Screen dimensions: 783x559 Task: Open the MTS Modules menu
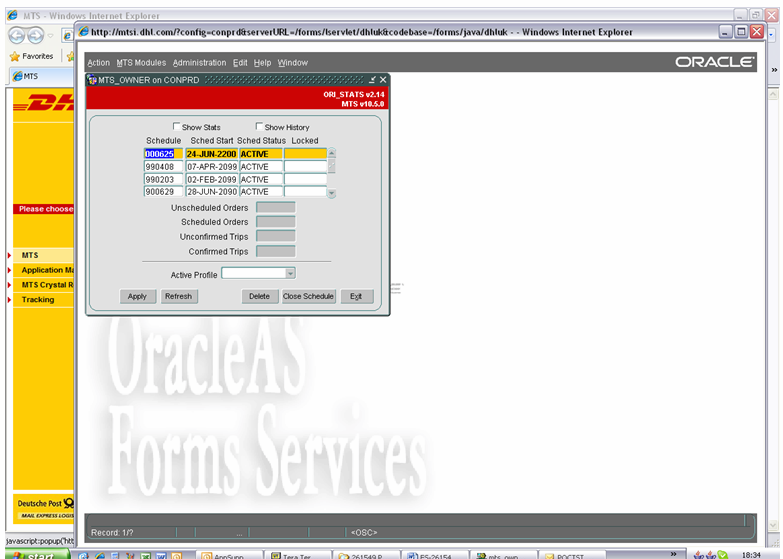pos(141,63)
